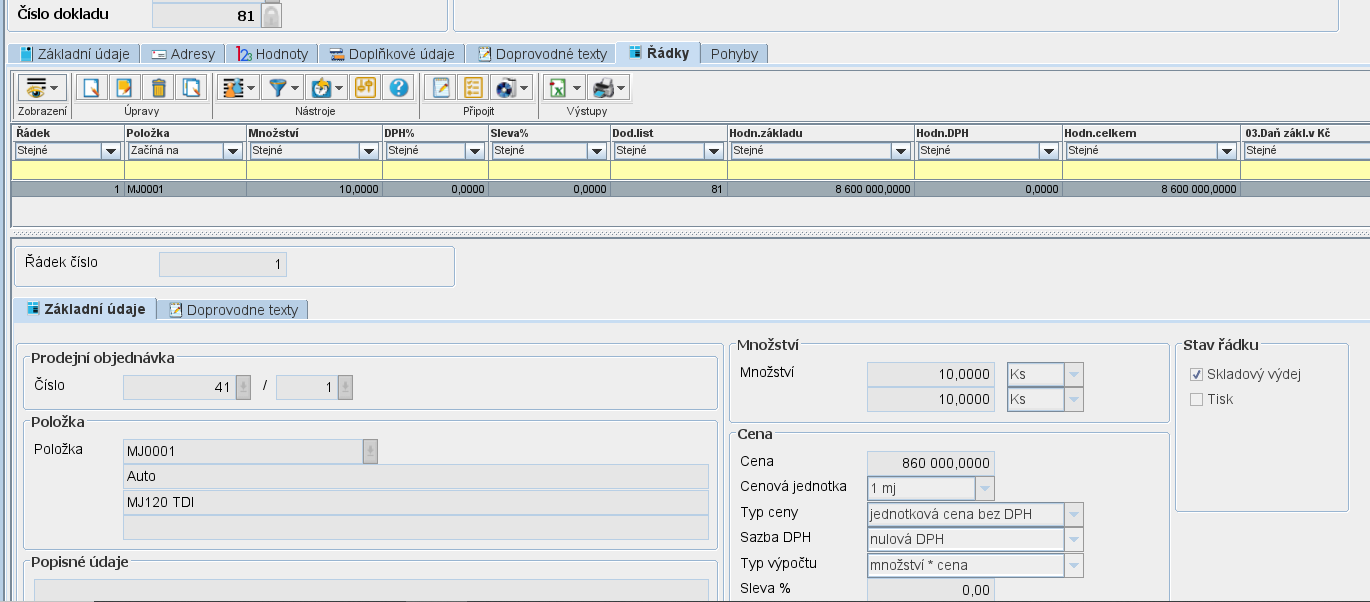Expand the Typ ceny dropdown
The image size is (1370, 602).
click(x=1073, y=514)
